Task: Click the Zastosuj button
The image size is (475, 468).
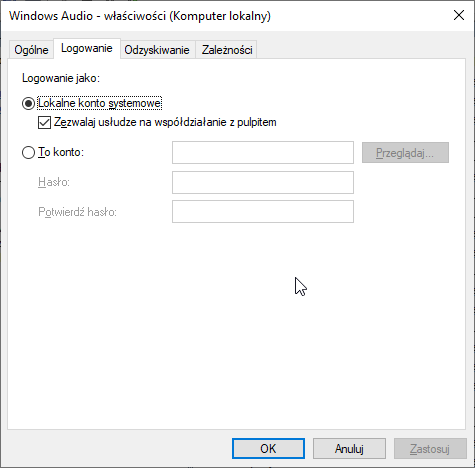Action: (x=430, y=449)
